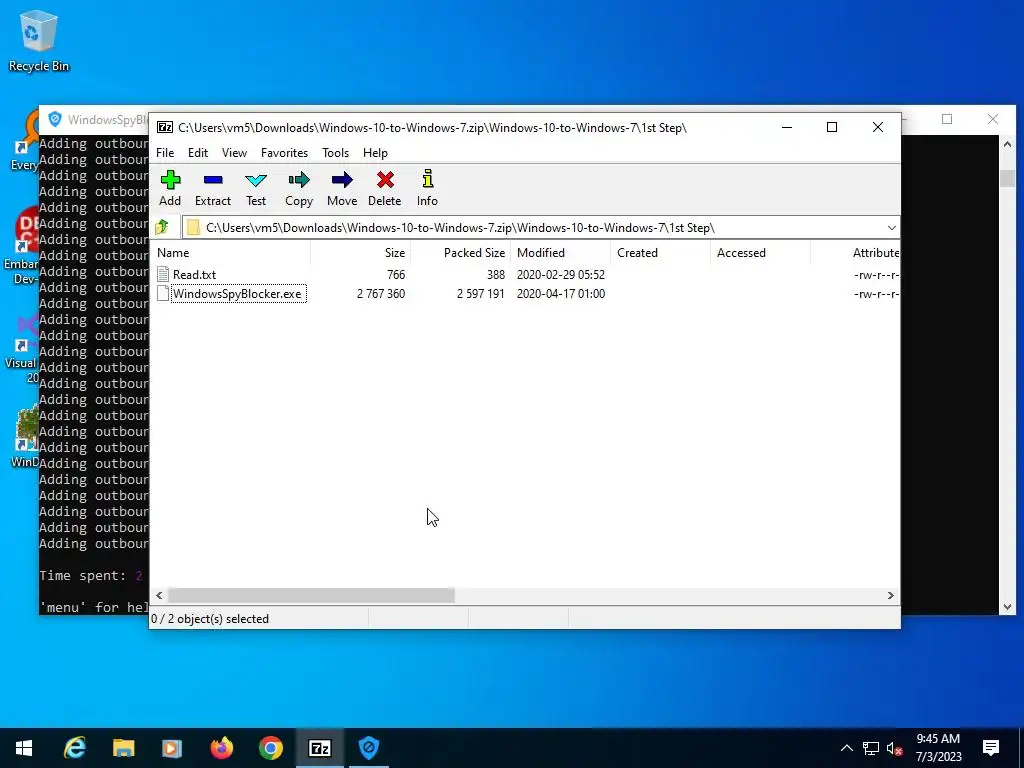Open the Windows Start menu
The image size is (1024, 768).
click(x=24, y=748)
